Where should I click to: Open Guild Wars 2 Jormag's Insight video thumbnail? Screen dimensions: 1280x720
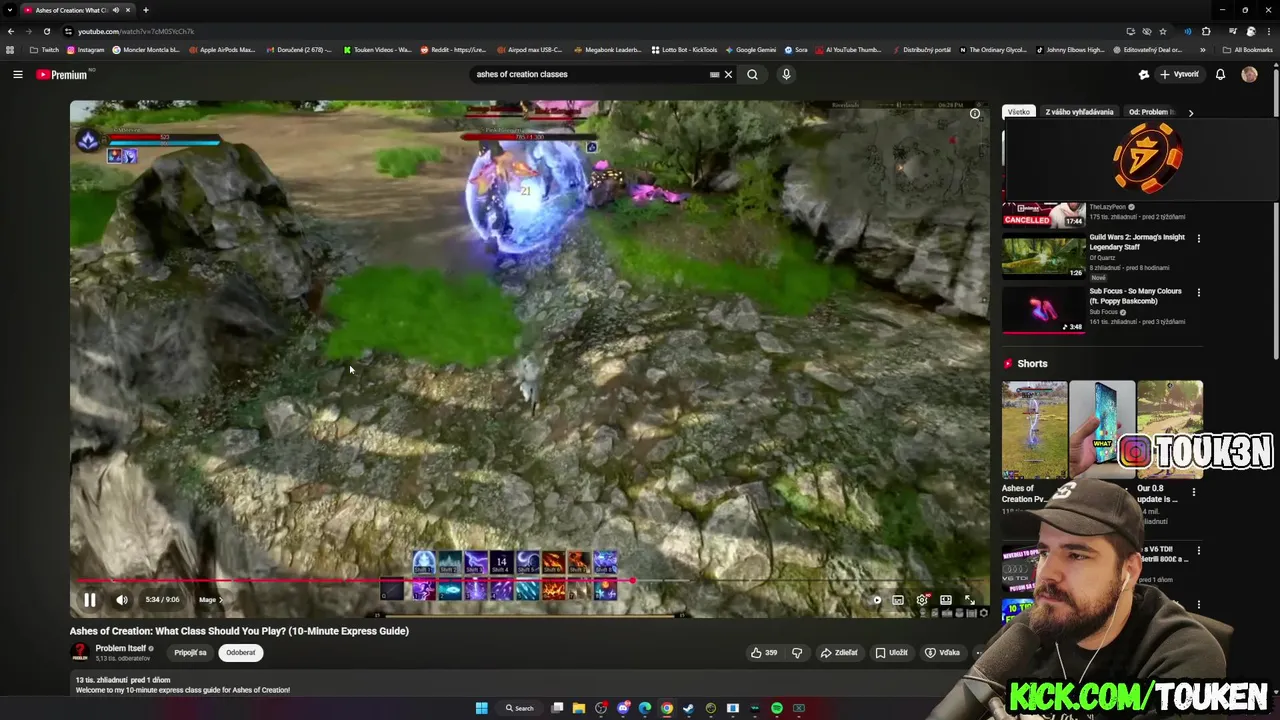point(1043,256)
